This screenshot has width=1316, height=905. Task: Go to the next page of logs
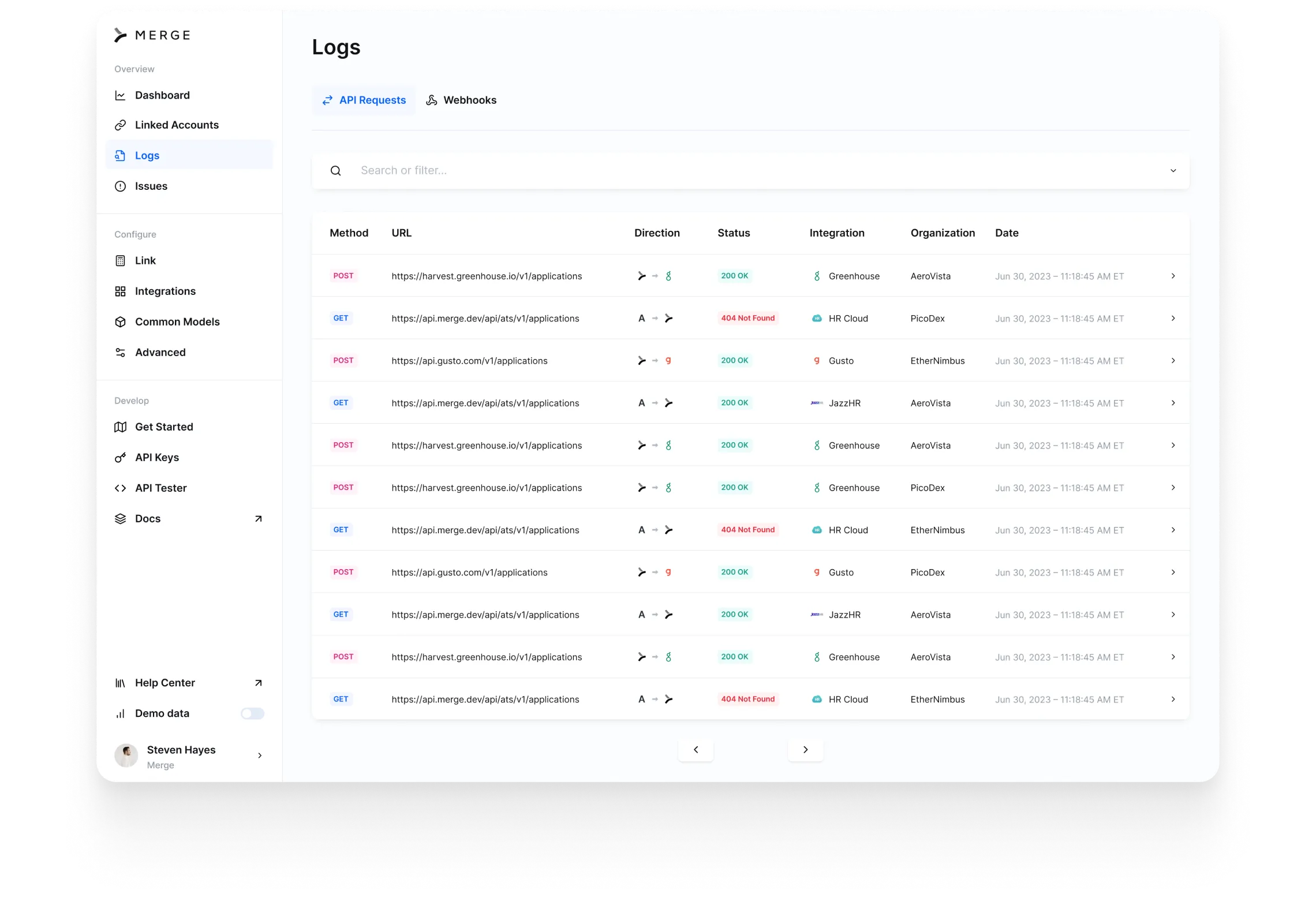pyautogui.click(x=806, y=750)
